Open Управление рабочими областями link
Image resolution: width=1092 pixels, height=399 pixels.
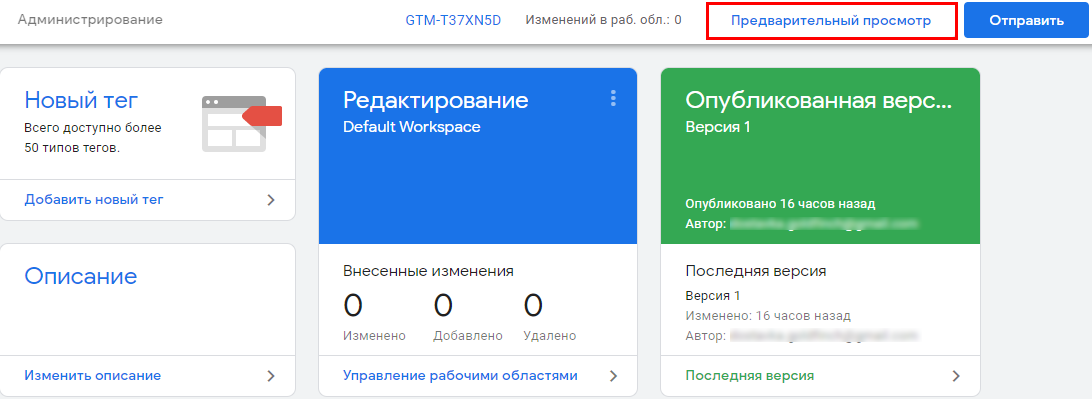[460, 376]
